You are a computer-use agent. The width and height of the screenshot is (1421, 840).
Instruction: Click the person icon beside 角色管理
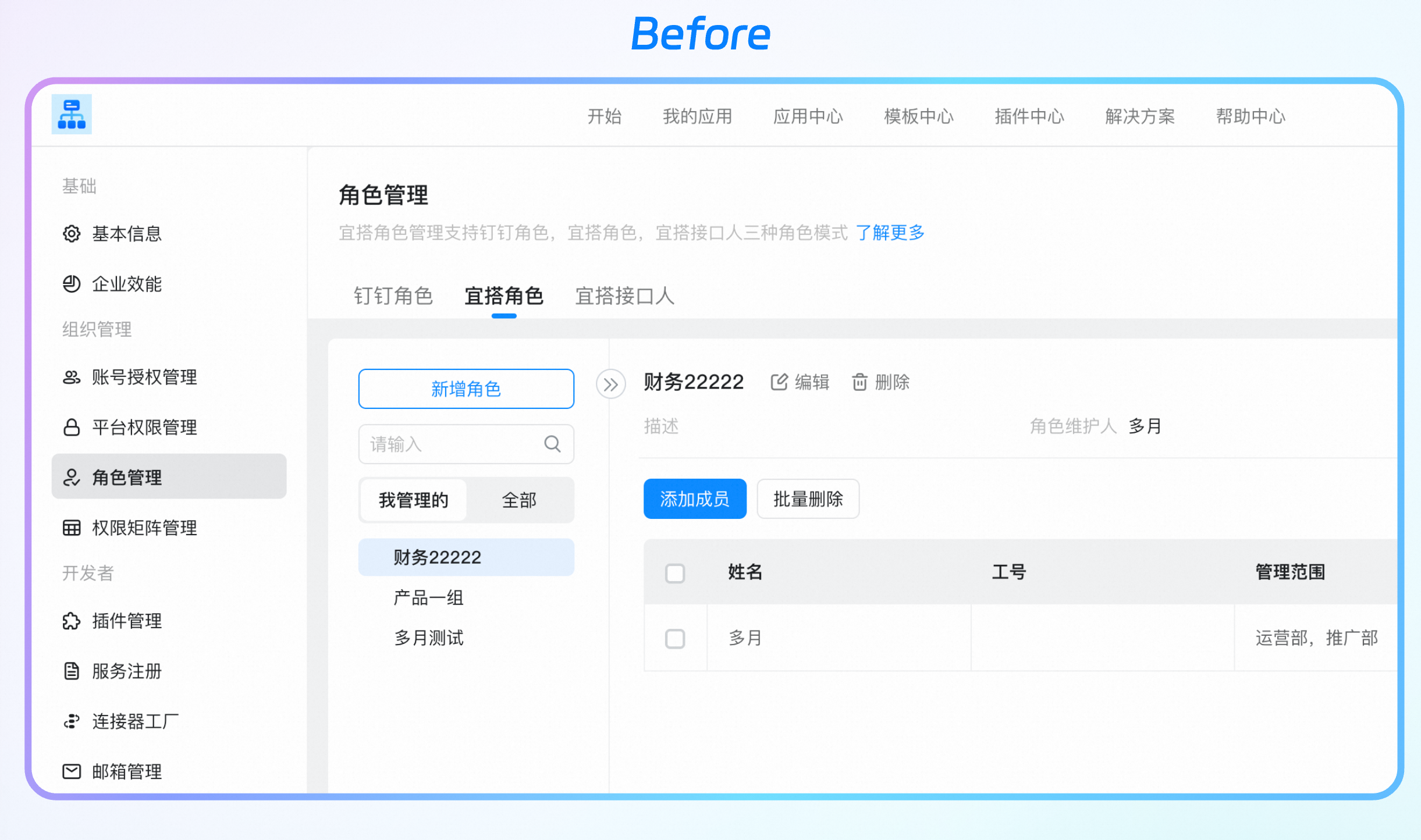72,478
